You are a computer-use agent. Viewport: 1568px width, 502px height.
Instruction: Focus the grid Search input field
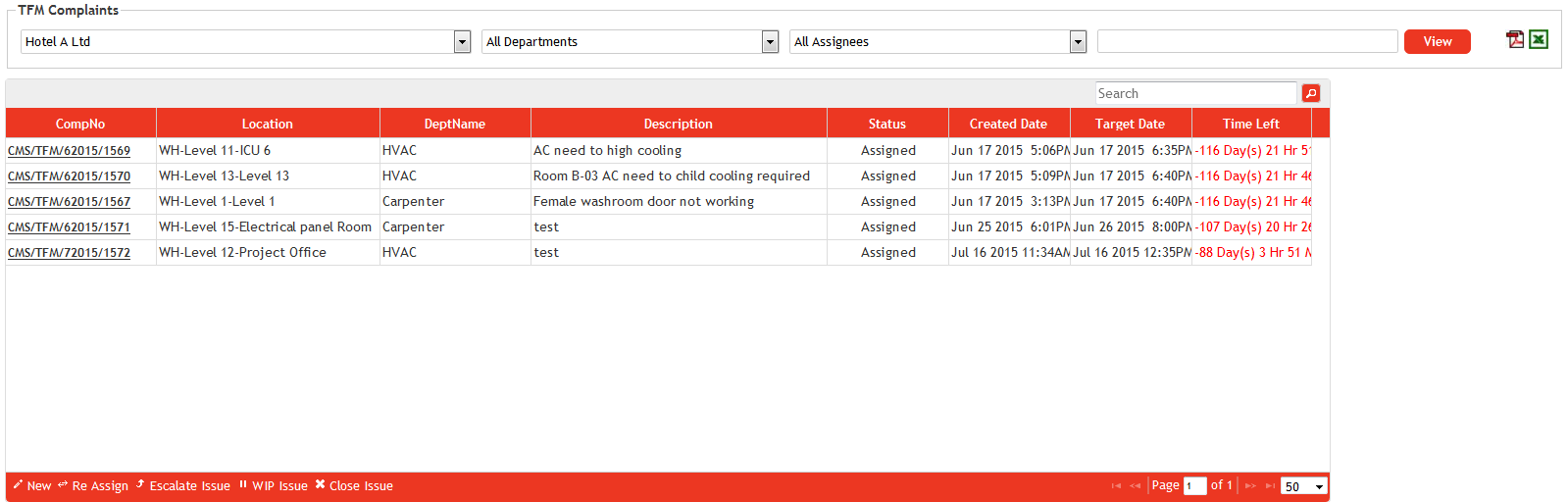[1194, 93]
